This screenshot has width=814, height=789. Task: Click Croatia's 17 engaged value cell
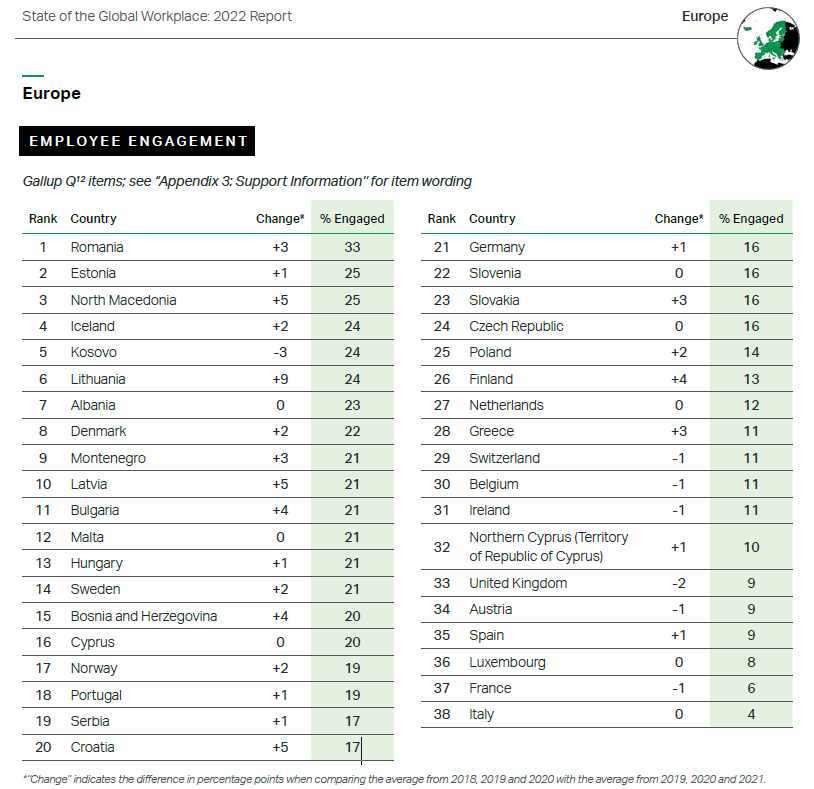pos(352,747)
